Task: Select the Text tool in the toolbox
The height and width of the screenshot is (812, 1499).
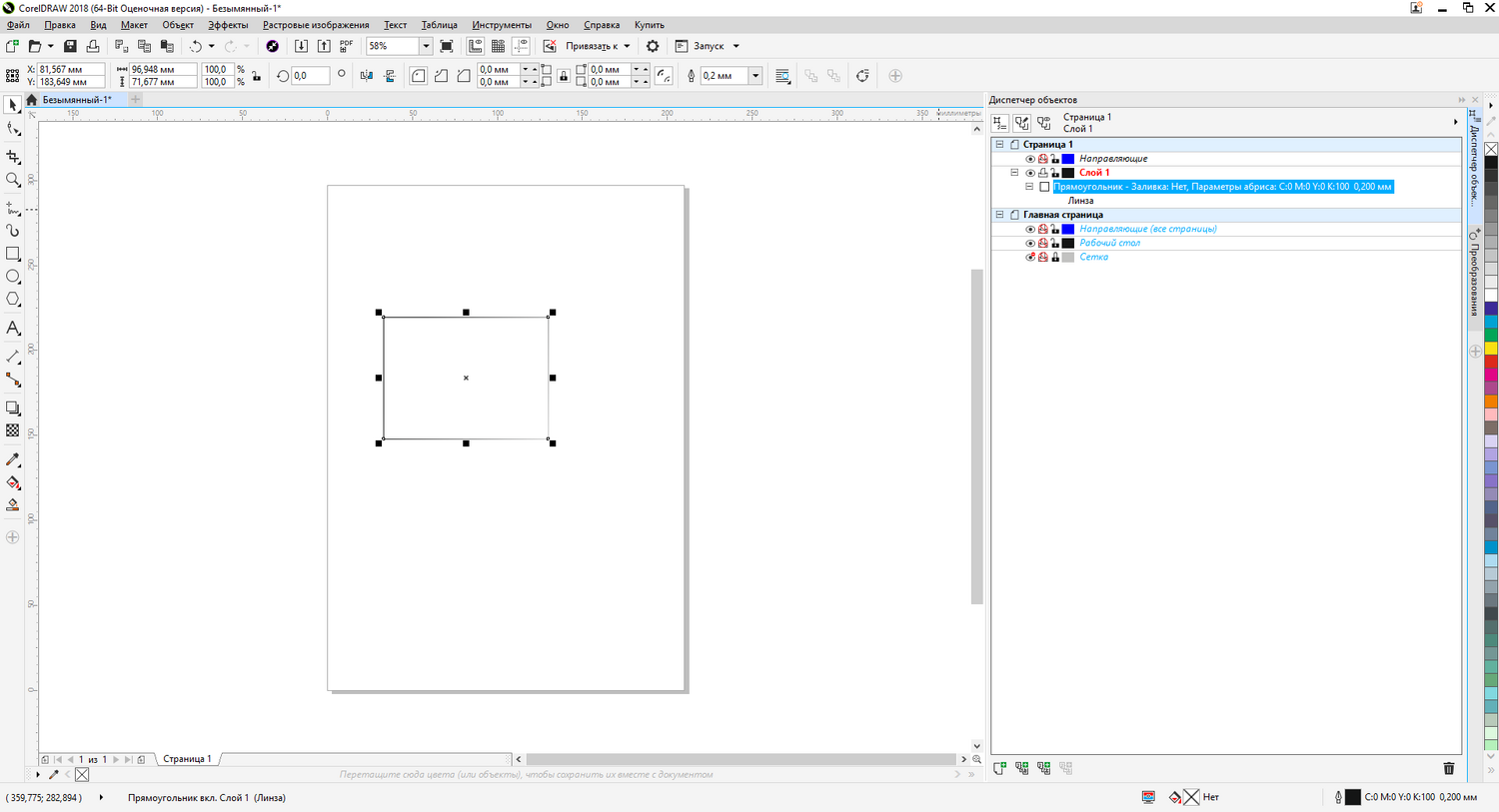Action: (13, 329)
